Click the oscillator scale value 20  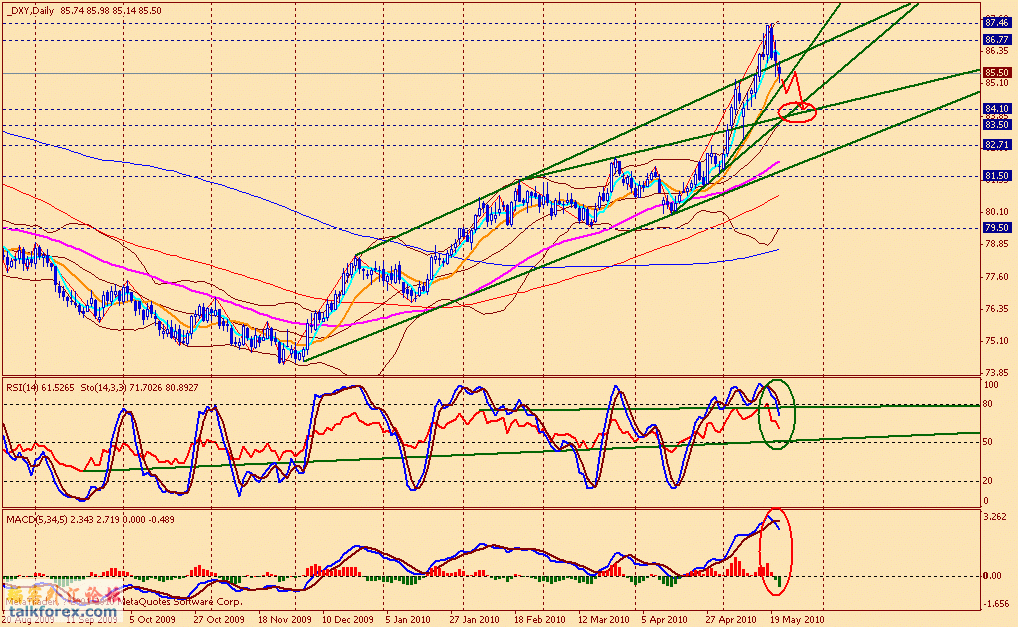(x=987, y=481)
